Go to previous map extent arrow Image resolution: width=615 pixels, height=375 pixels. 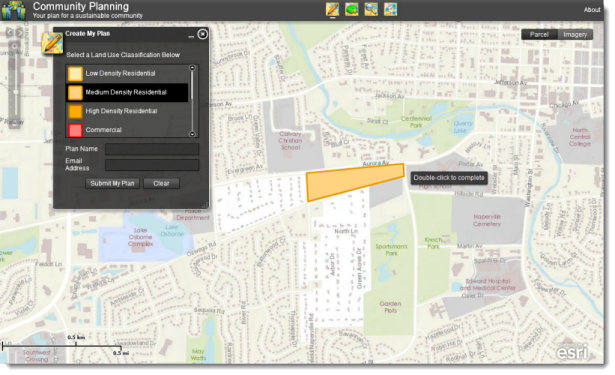tap(9, 33)
